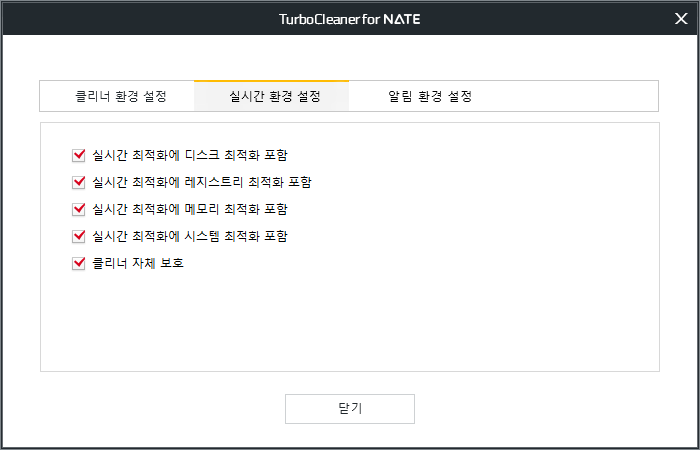Viewport: 700px width, 450px height.
Task: Toggle 실시간 최적화에 시스템 최적화 포함 checkbox
Action: [79, 236]
